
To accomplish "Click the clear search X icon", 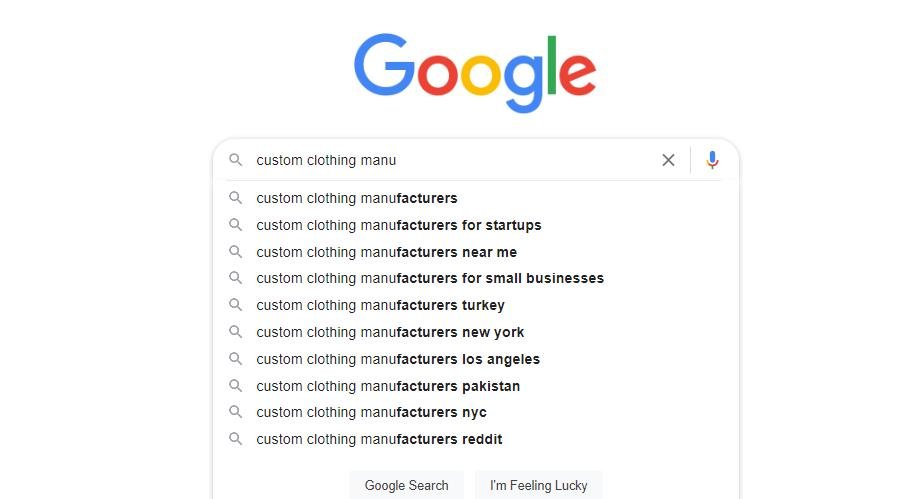I will point(668,160).
